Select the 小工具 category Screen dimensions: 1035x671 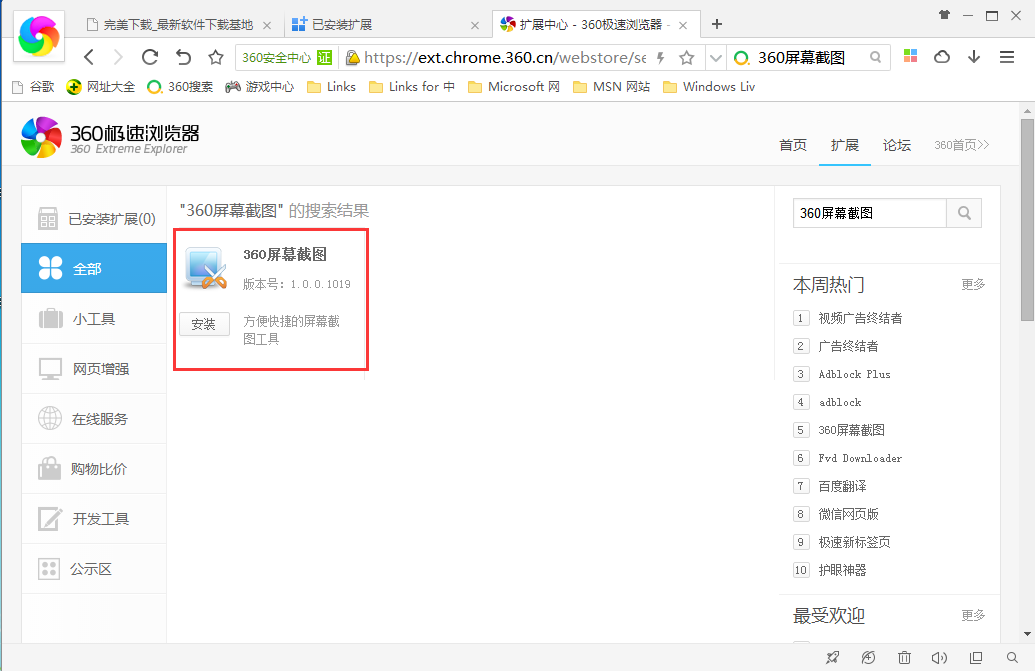pyautogui.click(x=94, y=319)
